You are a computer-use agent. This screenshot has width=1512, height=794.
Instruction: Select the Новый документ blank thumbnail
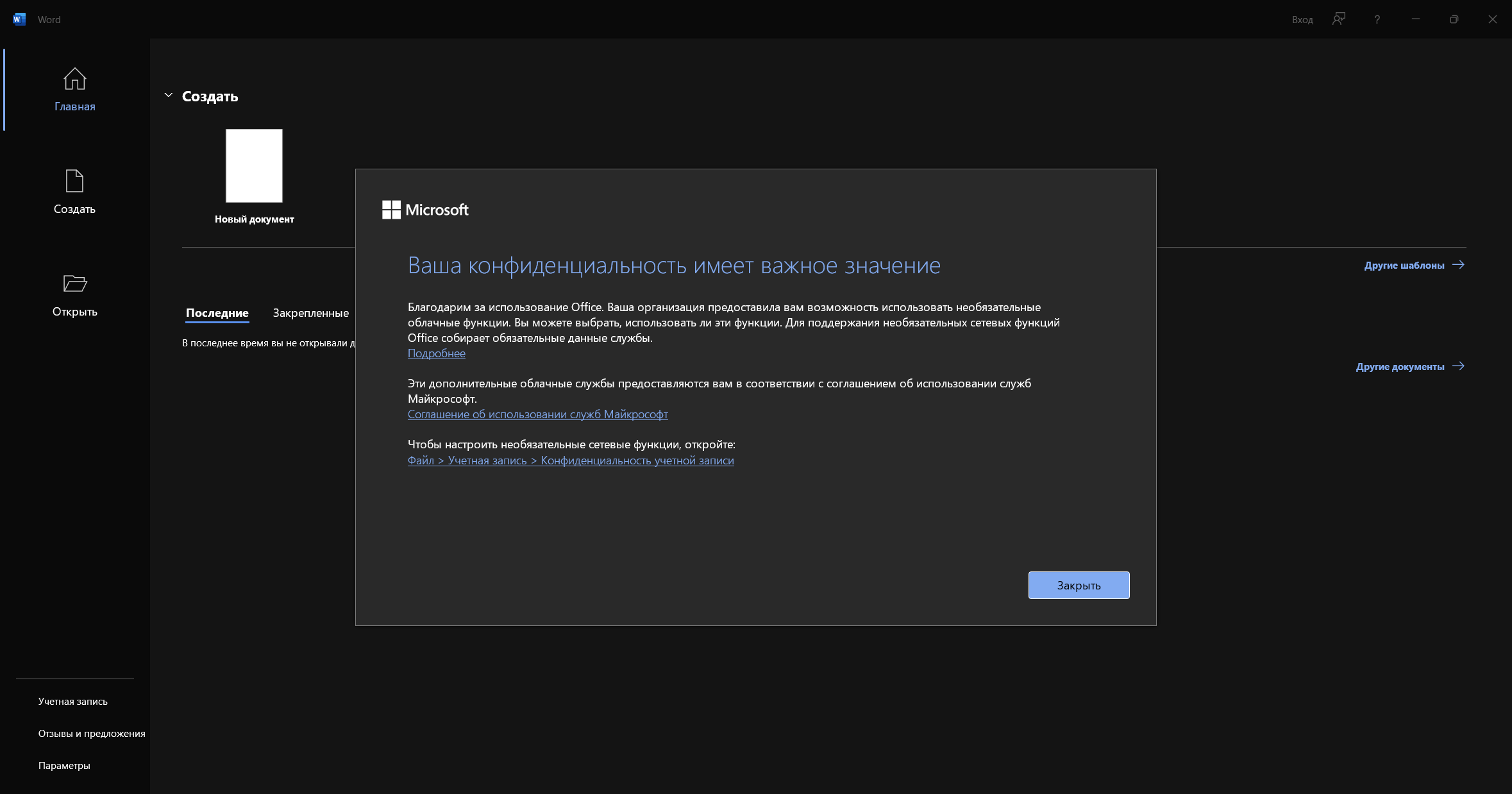point(254,165)
